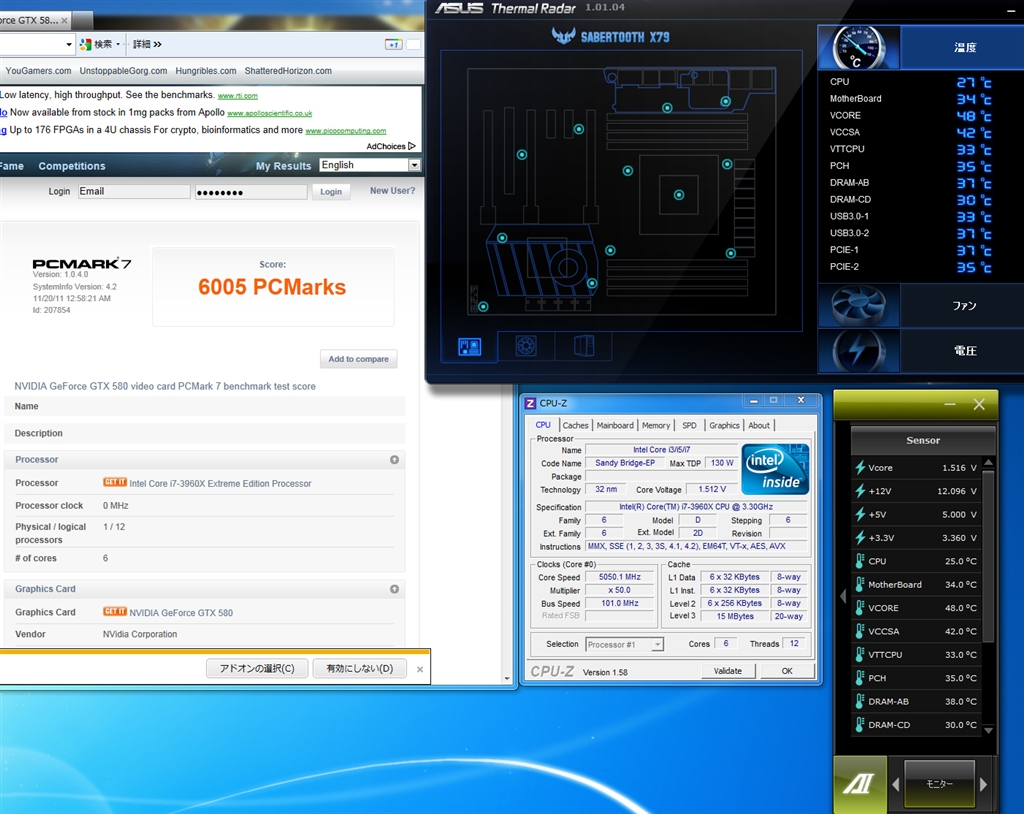Select the chassis view icon below the motherboard map

pos(584,346)
